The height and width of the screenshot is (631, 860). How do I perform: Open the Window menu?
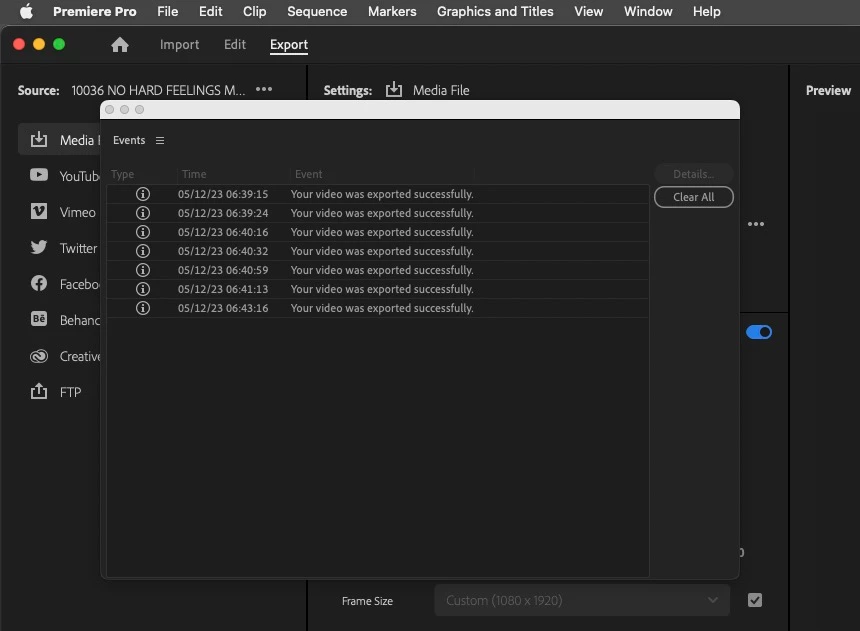click(x=648, y=12)
